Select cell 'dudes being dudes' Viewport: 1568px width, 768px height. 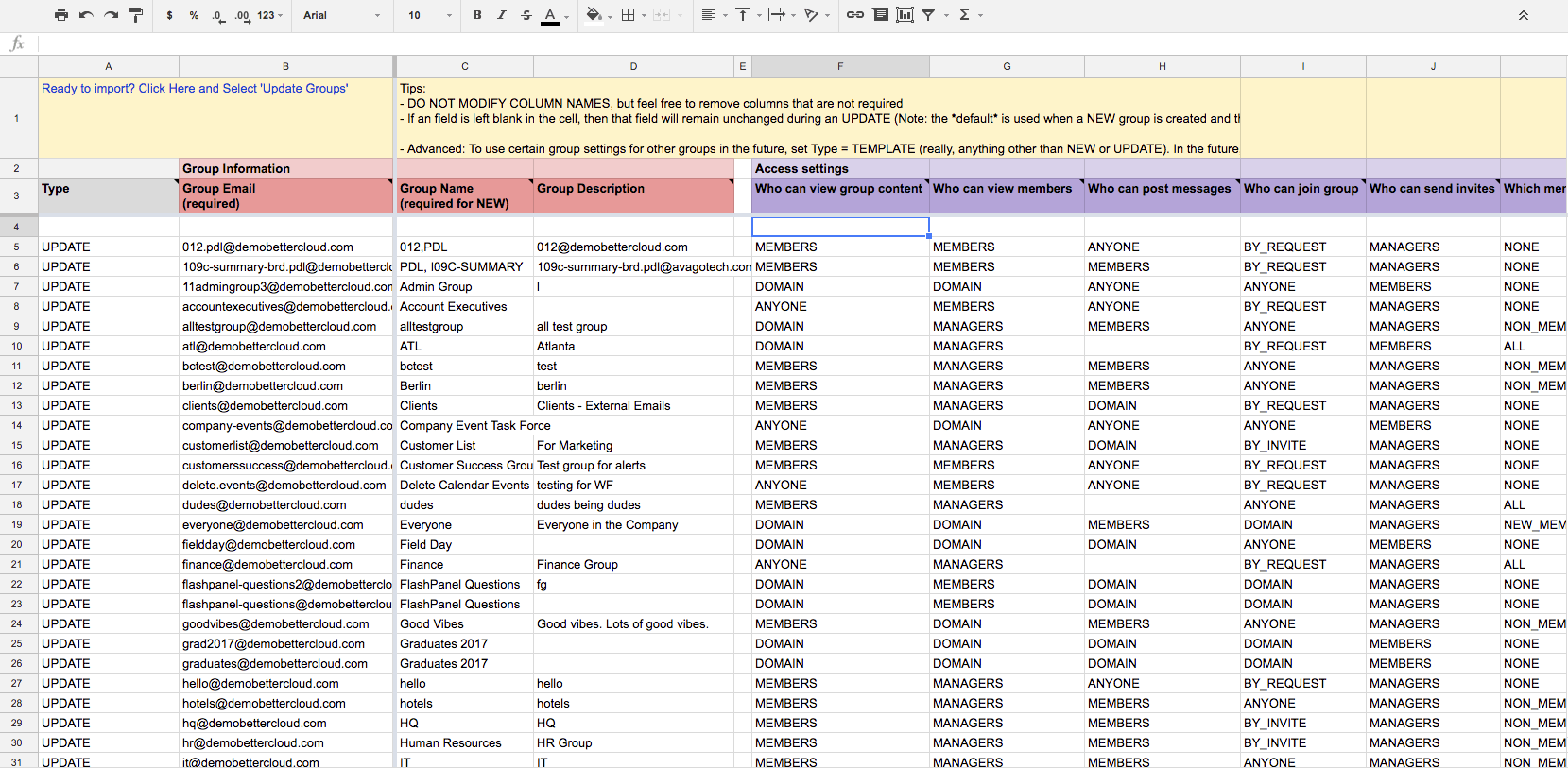click(633, 505)
